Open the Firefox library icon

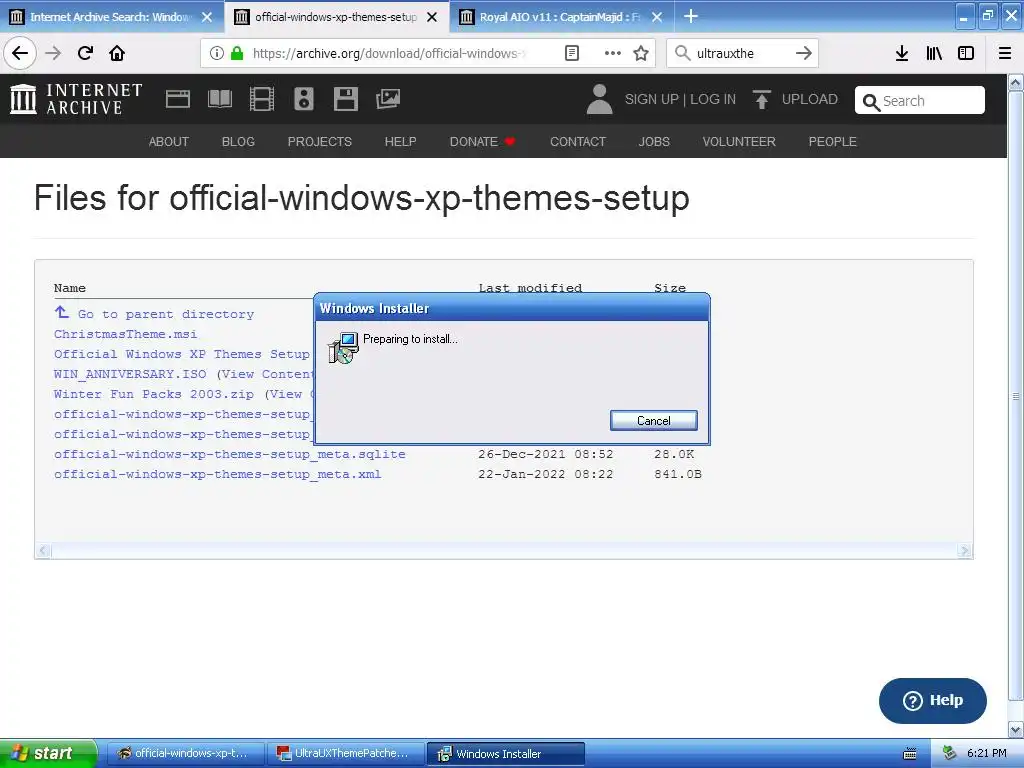[934, 53]
